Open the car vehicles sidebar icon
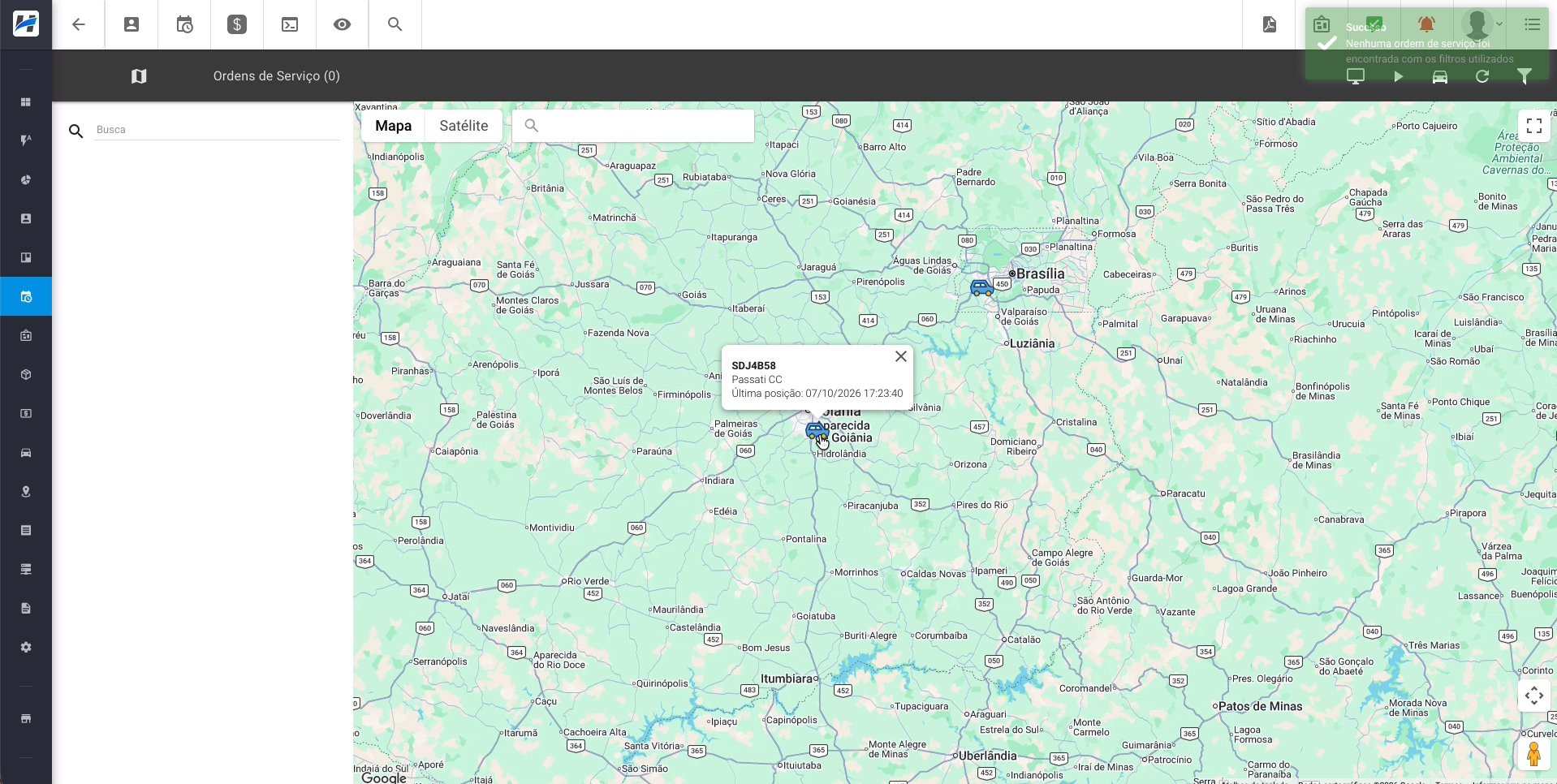1557x784 pixels. tap(26, 453)
